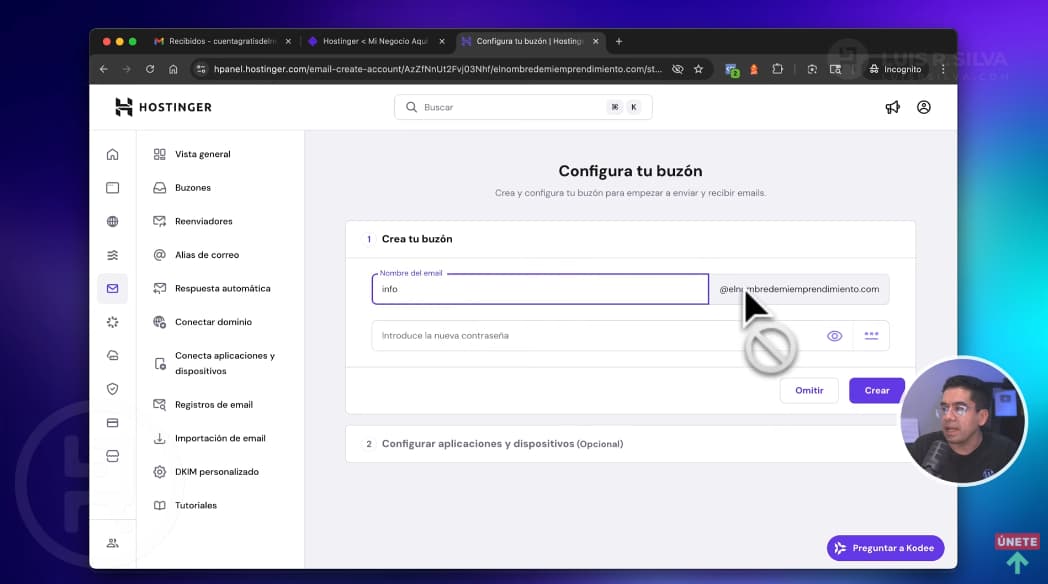Open the wavy lines icon in the left rail

point(112,255)
